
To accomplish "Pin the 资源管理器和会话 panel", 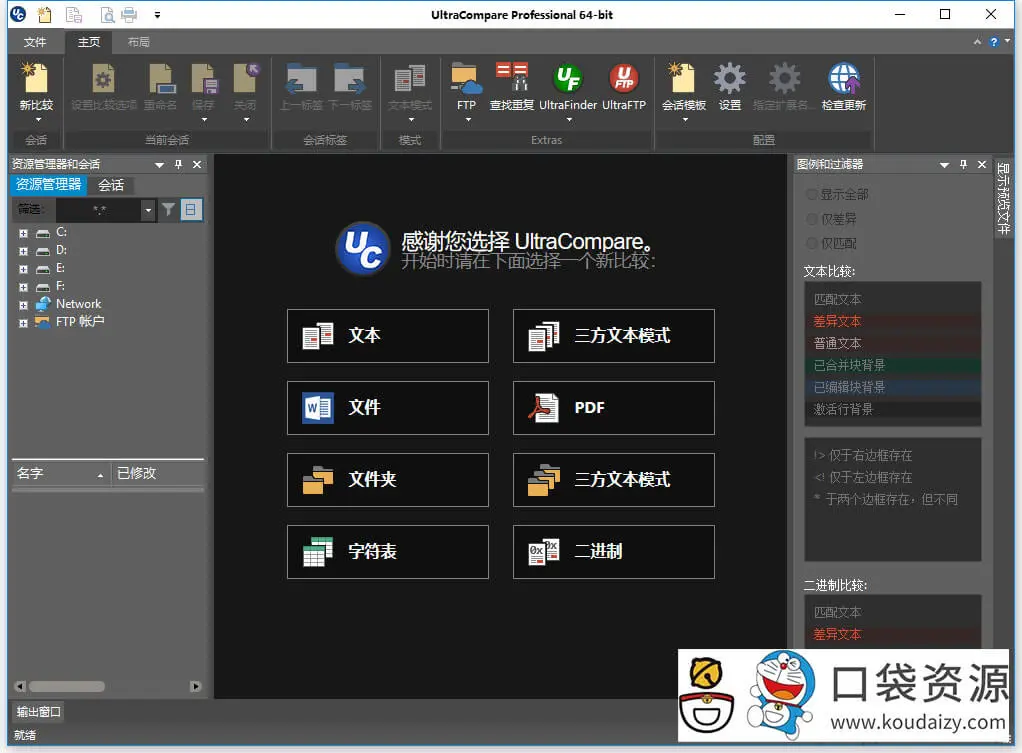I will [x=178, y=164].
